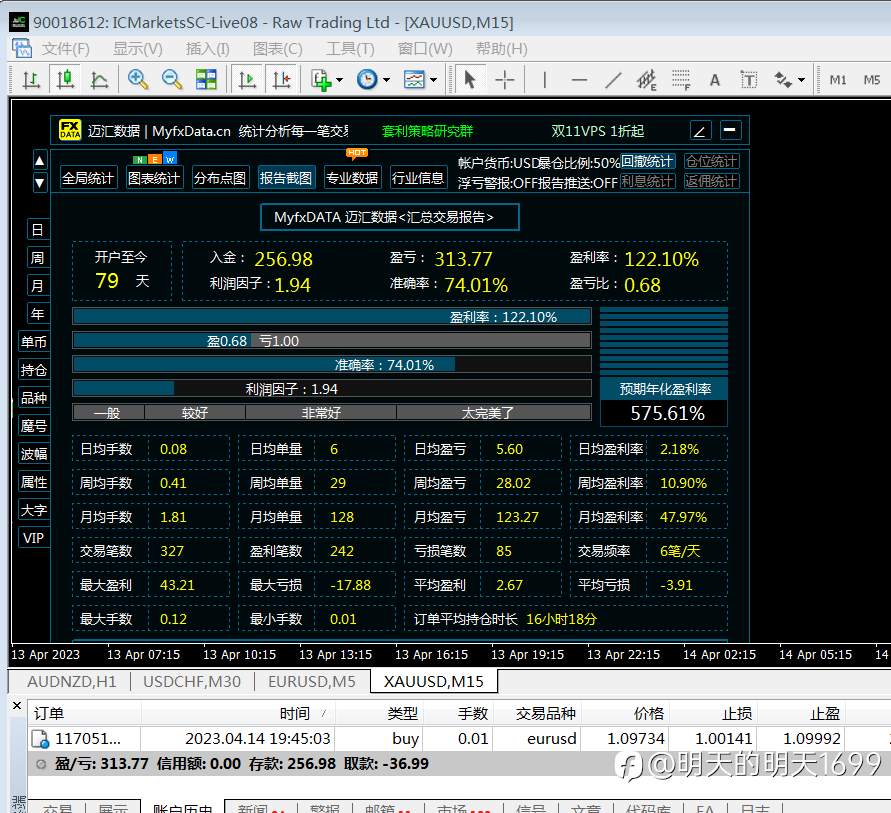Zoom in on the chart
Screen dimensions: 891x813
click(x=138, y=80)
